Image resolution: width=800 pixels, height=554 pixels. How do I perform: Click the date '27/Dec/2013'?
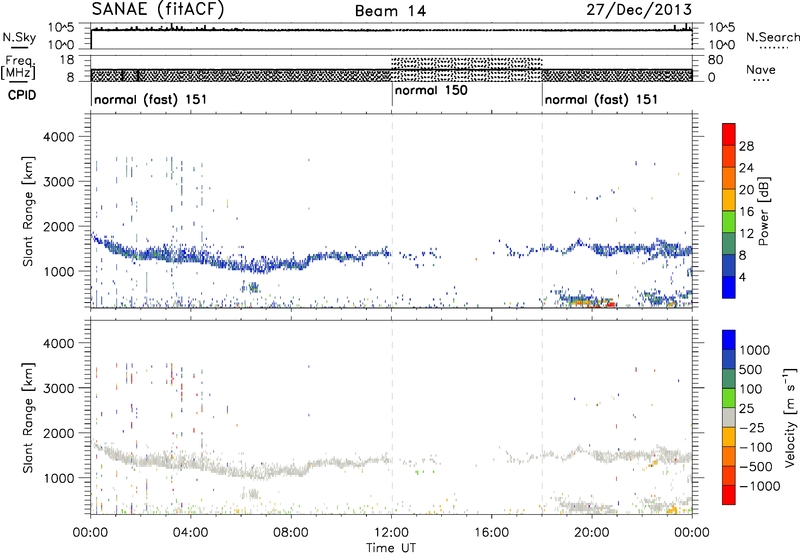click(639, 9)
